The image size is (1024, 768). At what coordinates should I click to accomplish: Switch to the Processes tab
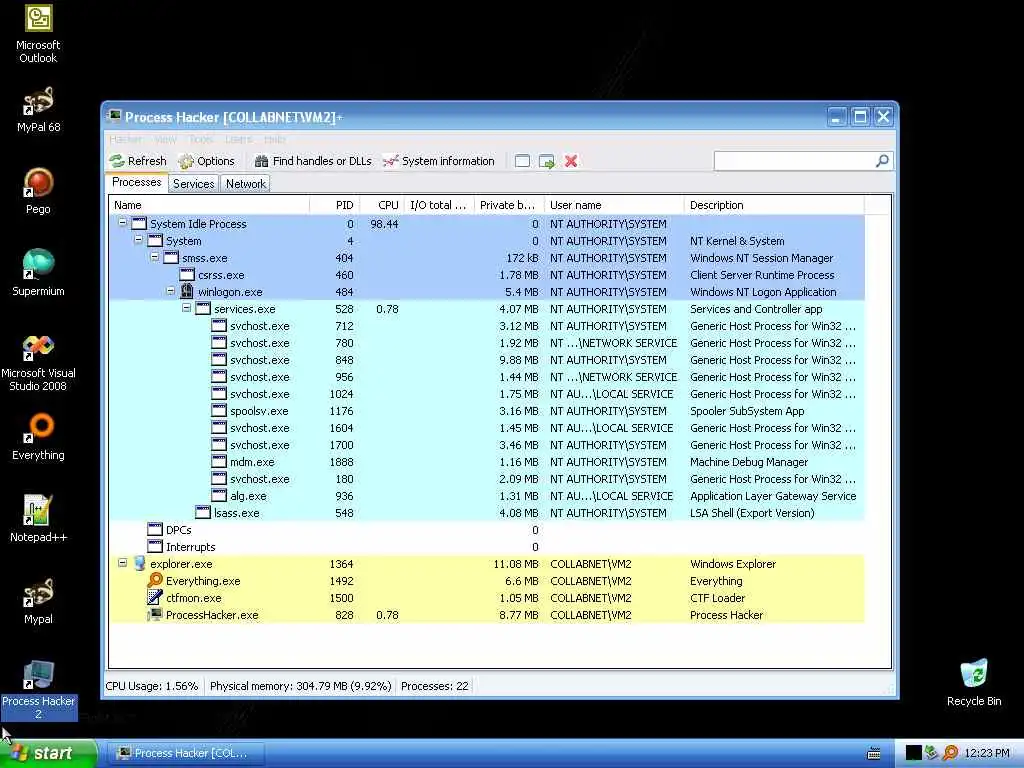[x=136, y=182]
